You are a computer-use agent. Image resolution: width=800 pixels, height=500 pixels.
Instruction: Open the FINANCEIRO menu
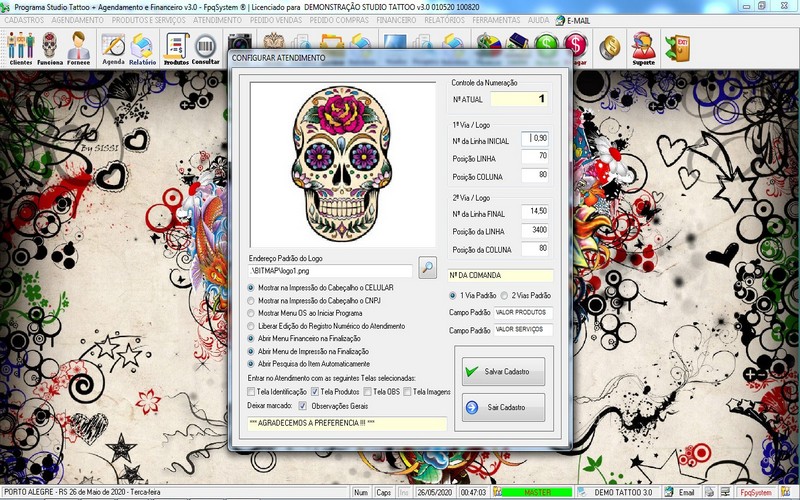click(x=396, y=20)
